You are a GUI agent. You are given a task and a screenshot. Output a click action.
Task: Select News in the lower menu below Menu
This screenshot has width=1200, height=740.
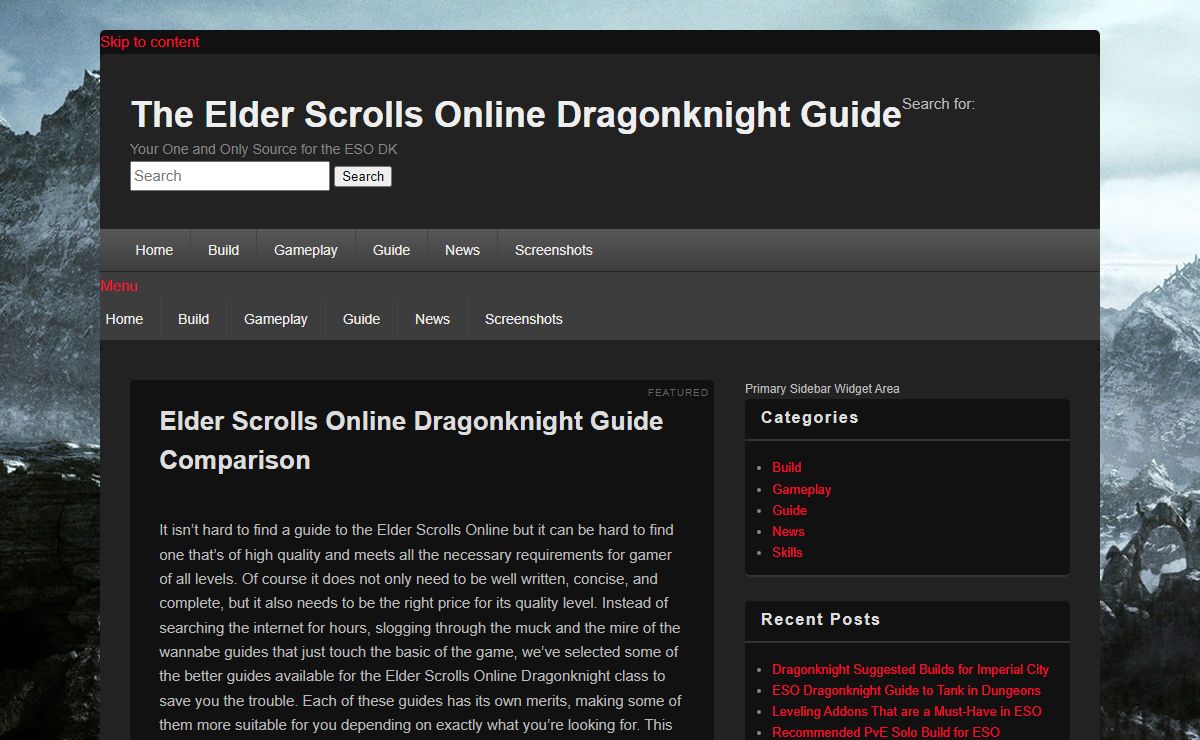click(432, 319)
